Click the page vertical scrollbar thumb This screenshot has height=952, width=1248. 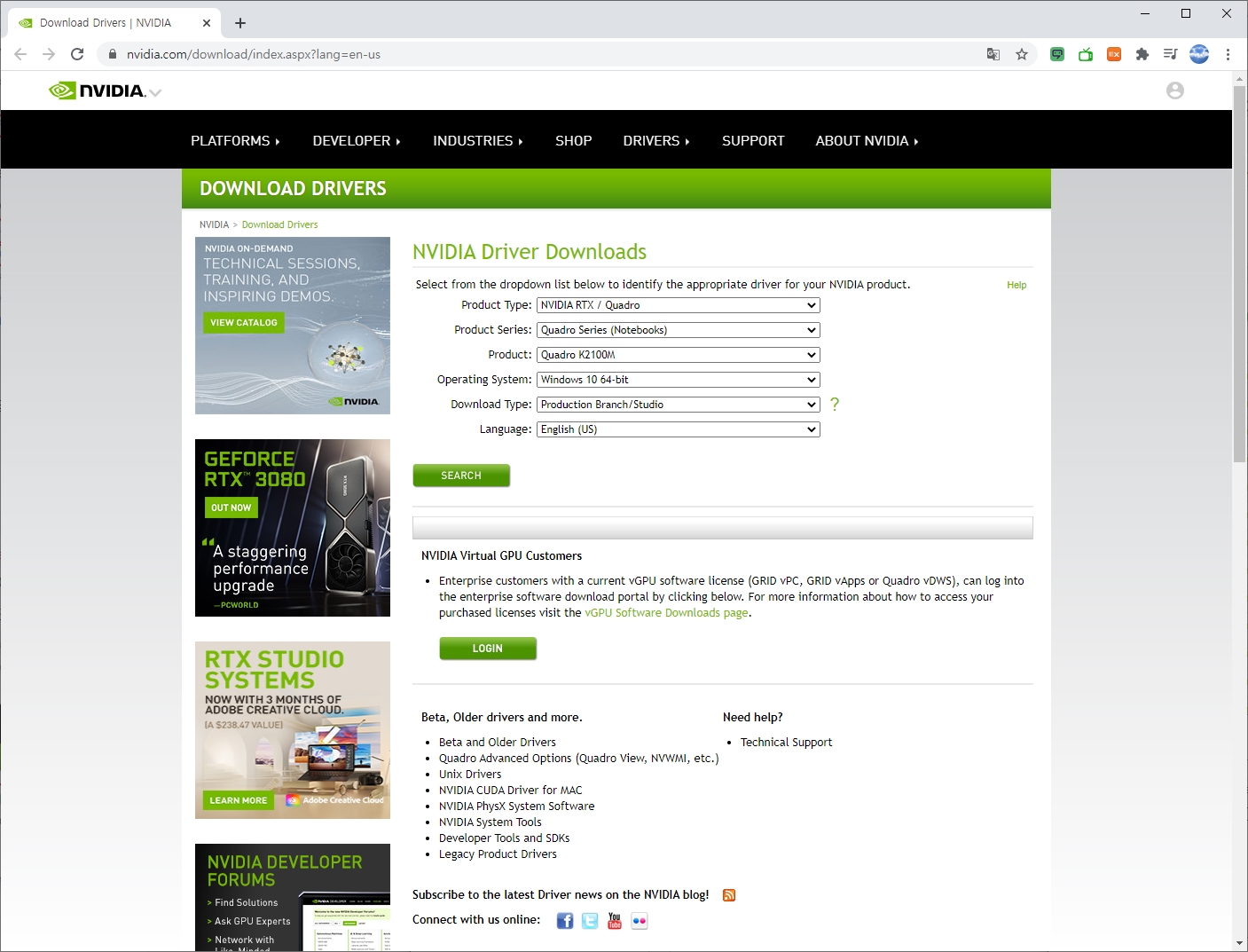1240,274
